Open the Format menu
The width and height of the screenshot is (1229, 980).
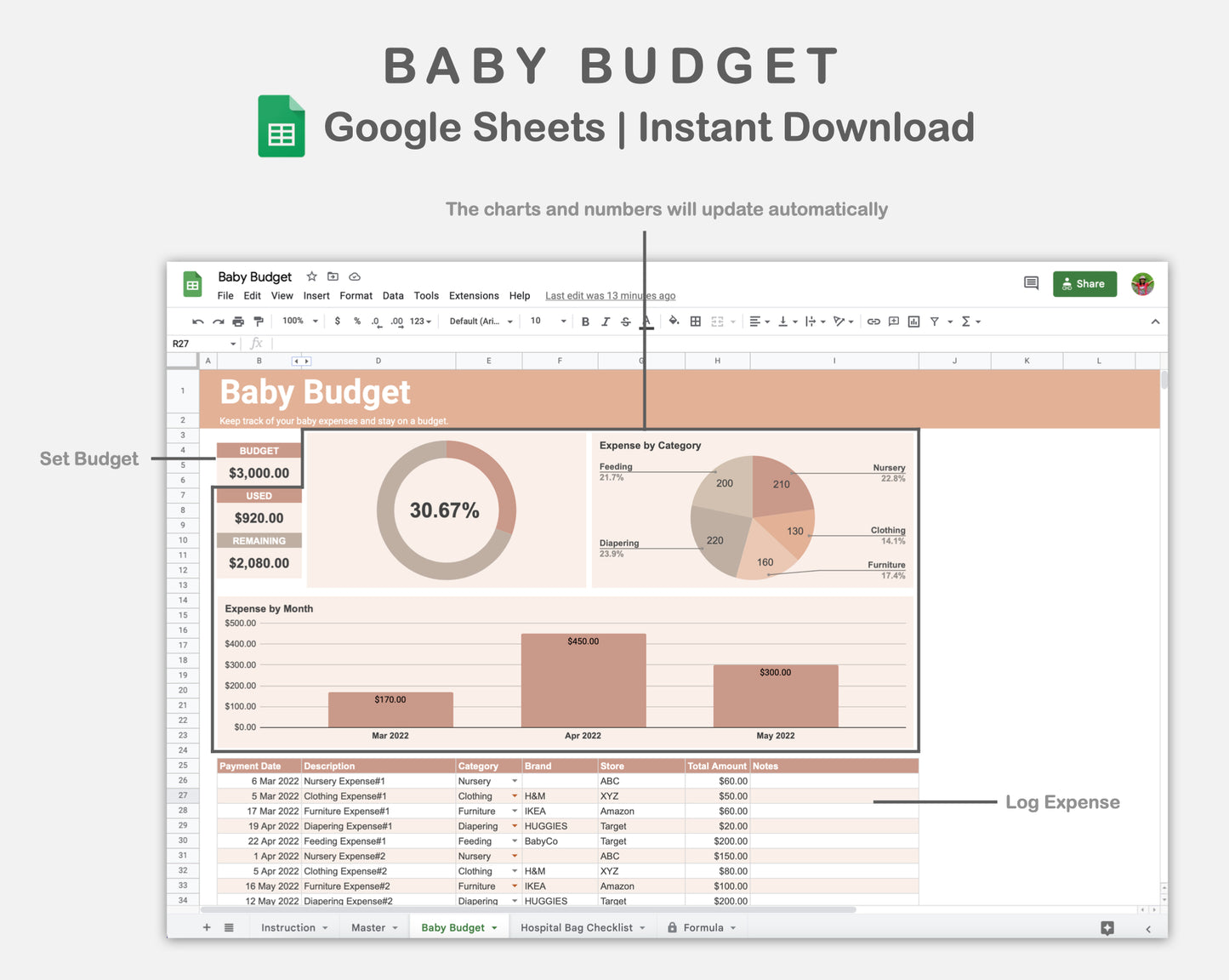tap(356, 295)
